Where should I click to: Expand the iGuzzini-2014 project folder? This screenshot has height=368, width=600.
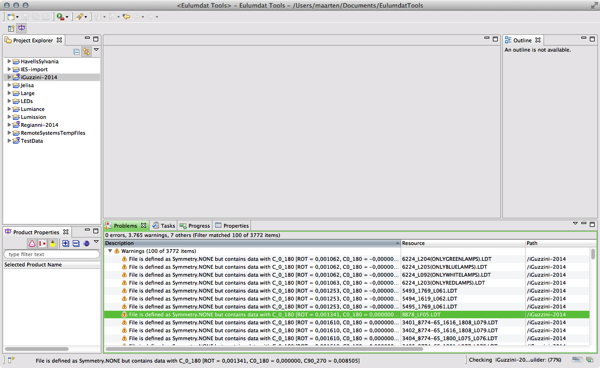pos(9,77)
